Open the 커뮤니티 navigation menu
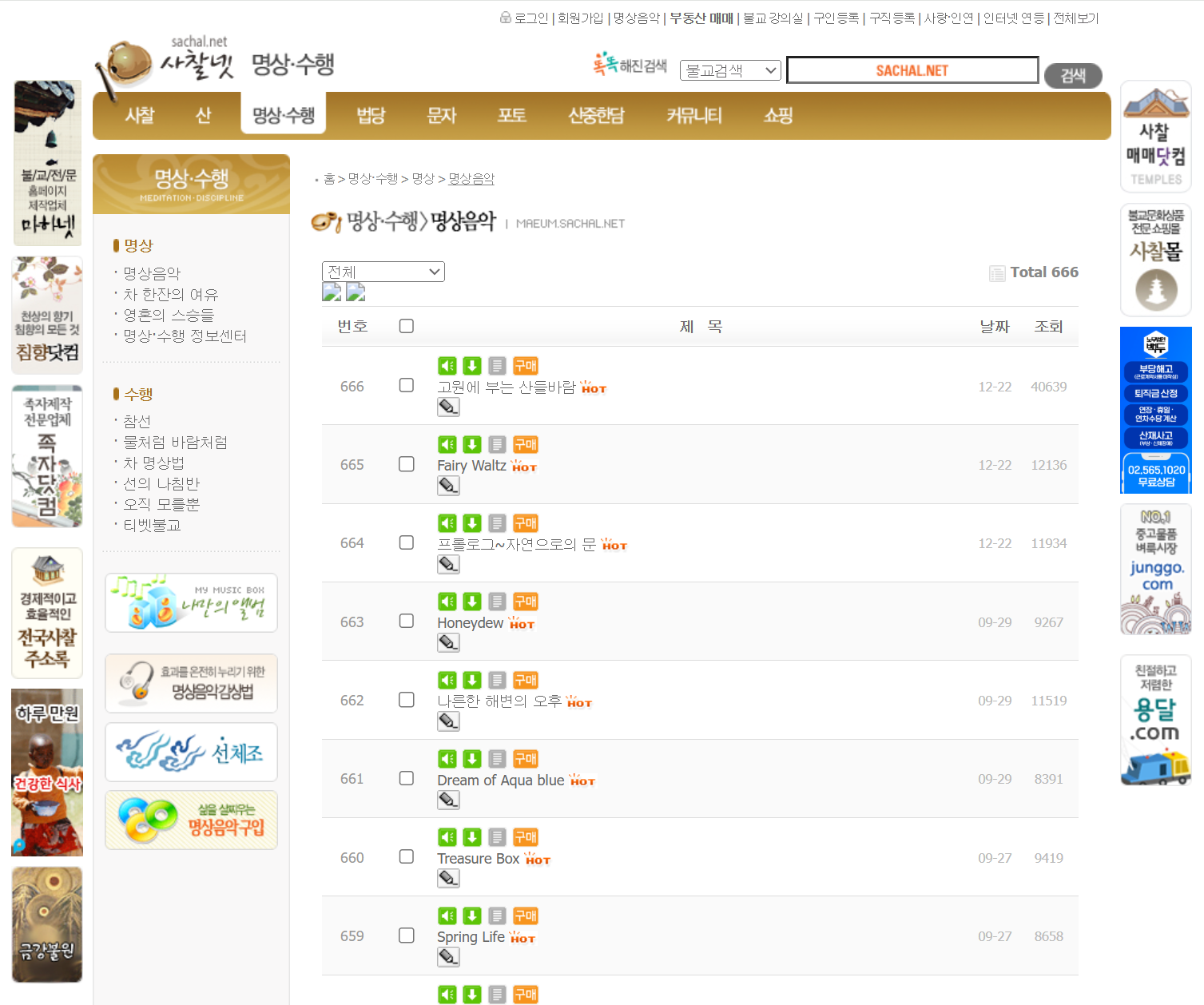The width and height of the screenshot is (1204, 1005). [694, 116]
